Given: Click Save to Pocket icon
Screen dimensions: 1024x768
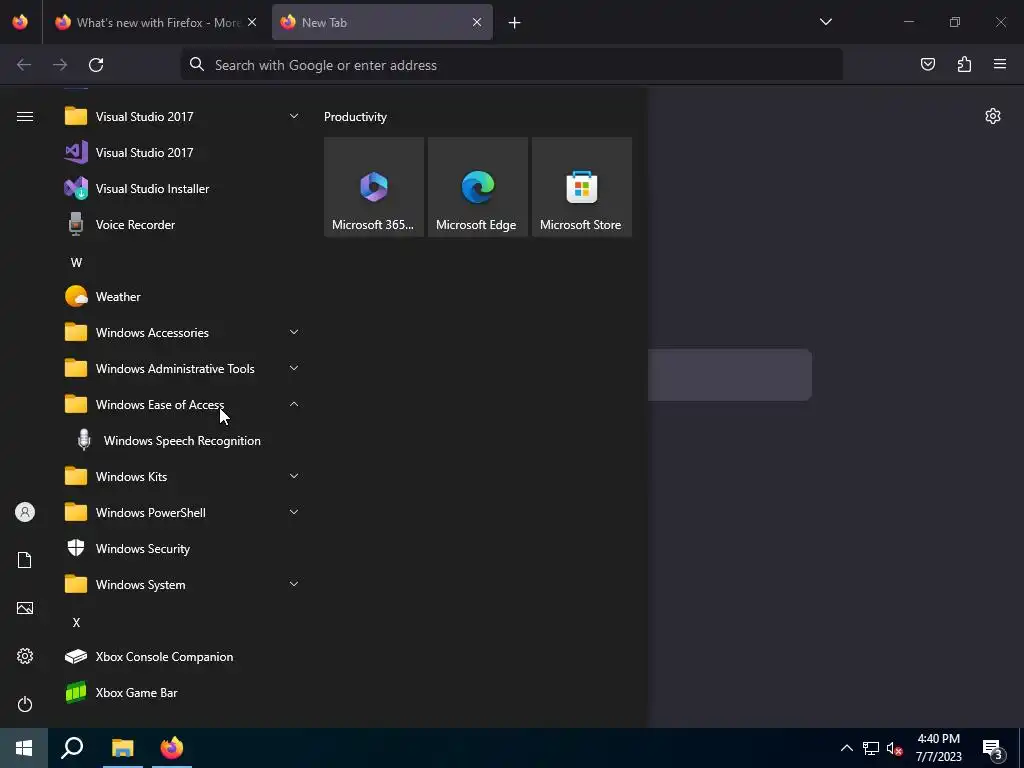Looking at the screenshot, I should coord(927,64).
